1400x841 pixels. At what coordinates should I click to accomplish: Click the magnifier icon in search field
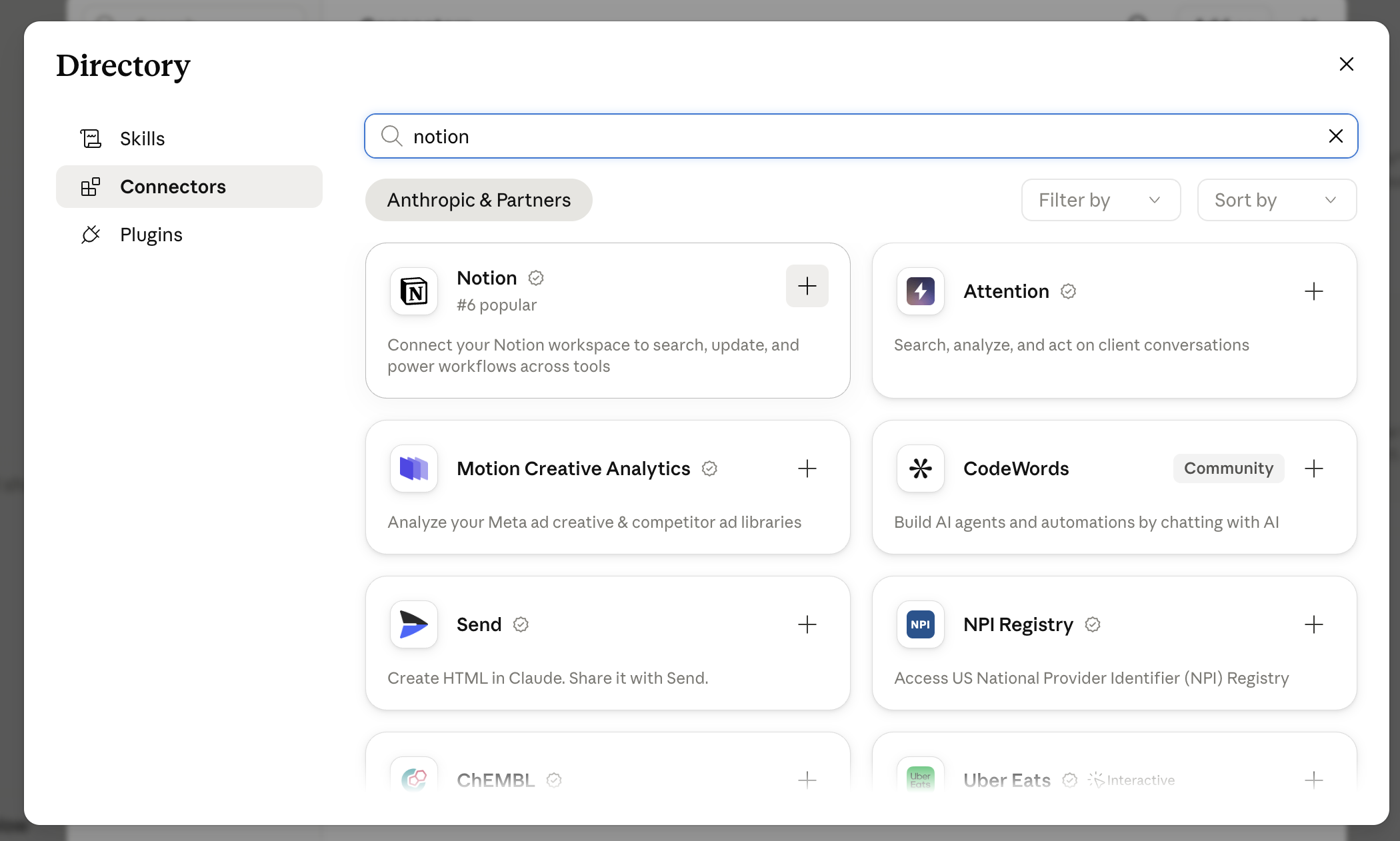click(391, 136)
